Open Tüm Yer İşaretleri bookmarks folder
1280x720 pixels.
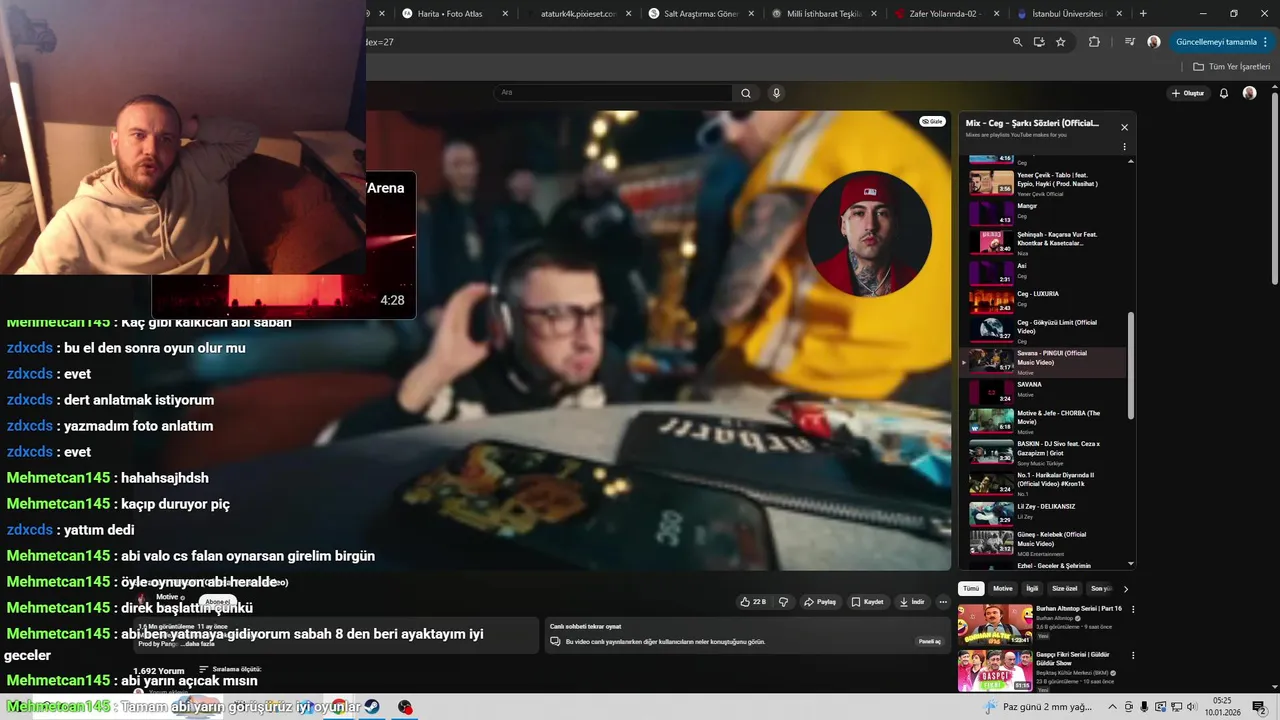[x=1232, y=66]
